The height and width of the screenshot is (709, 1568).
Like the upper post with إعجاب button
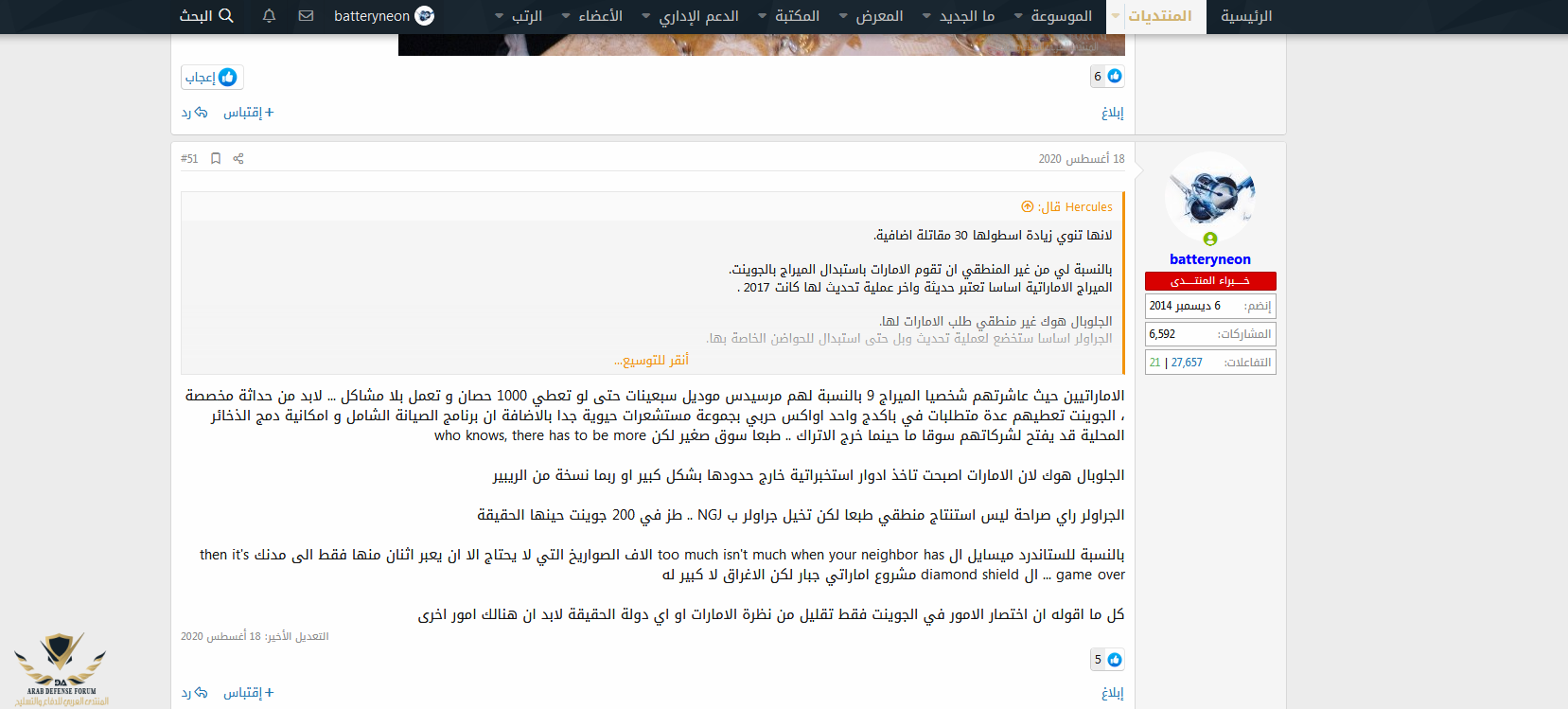212,77
